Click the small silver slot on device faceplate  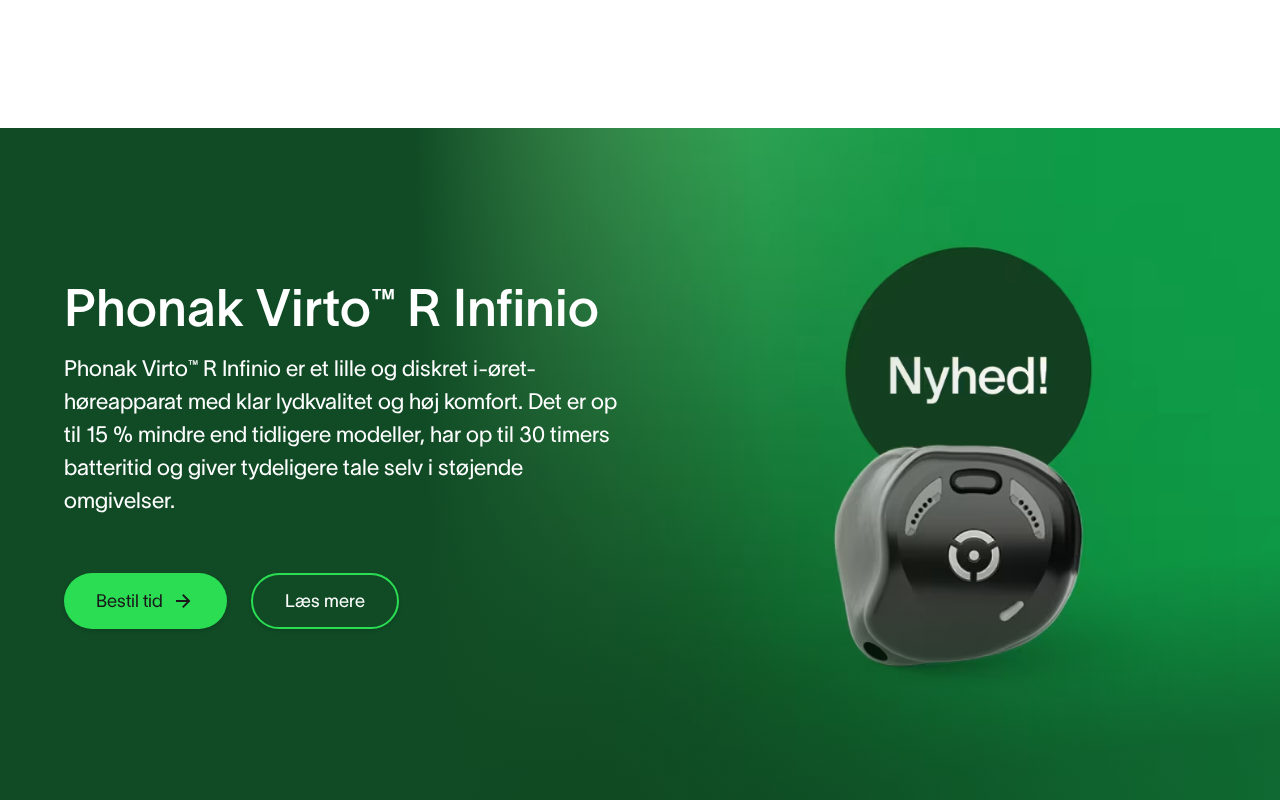1011,610
